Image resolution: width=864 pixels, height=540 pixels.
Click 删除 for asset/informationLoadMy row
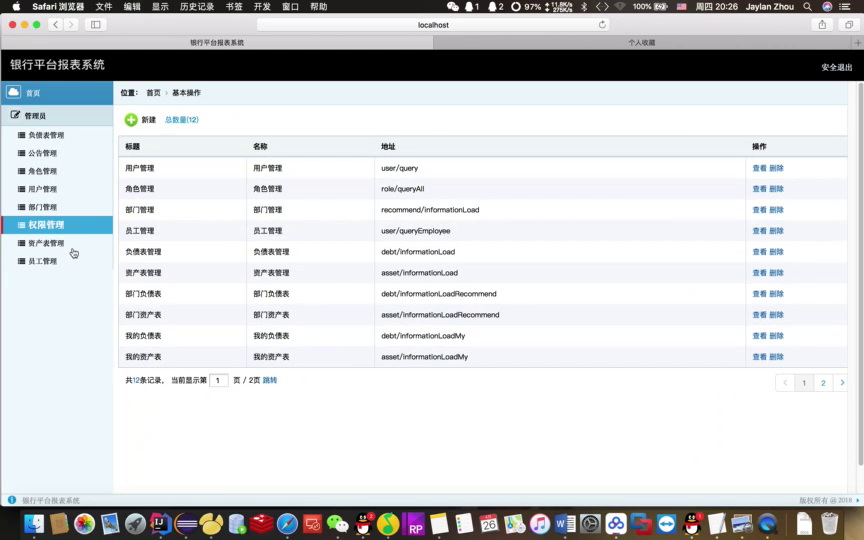click(776, 357)
